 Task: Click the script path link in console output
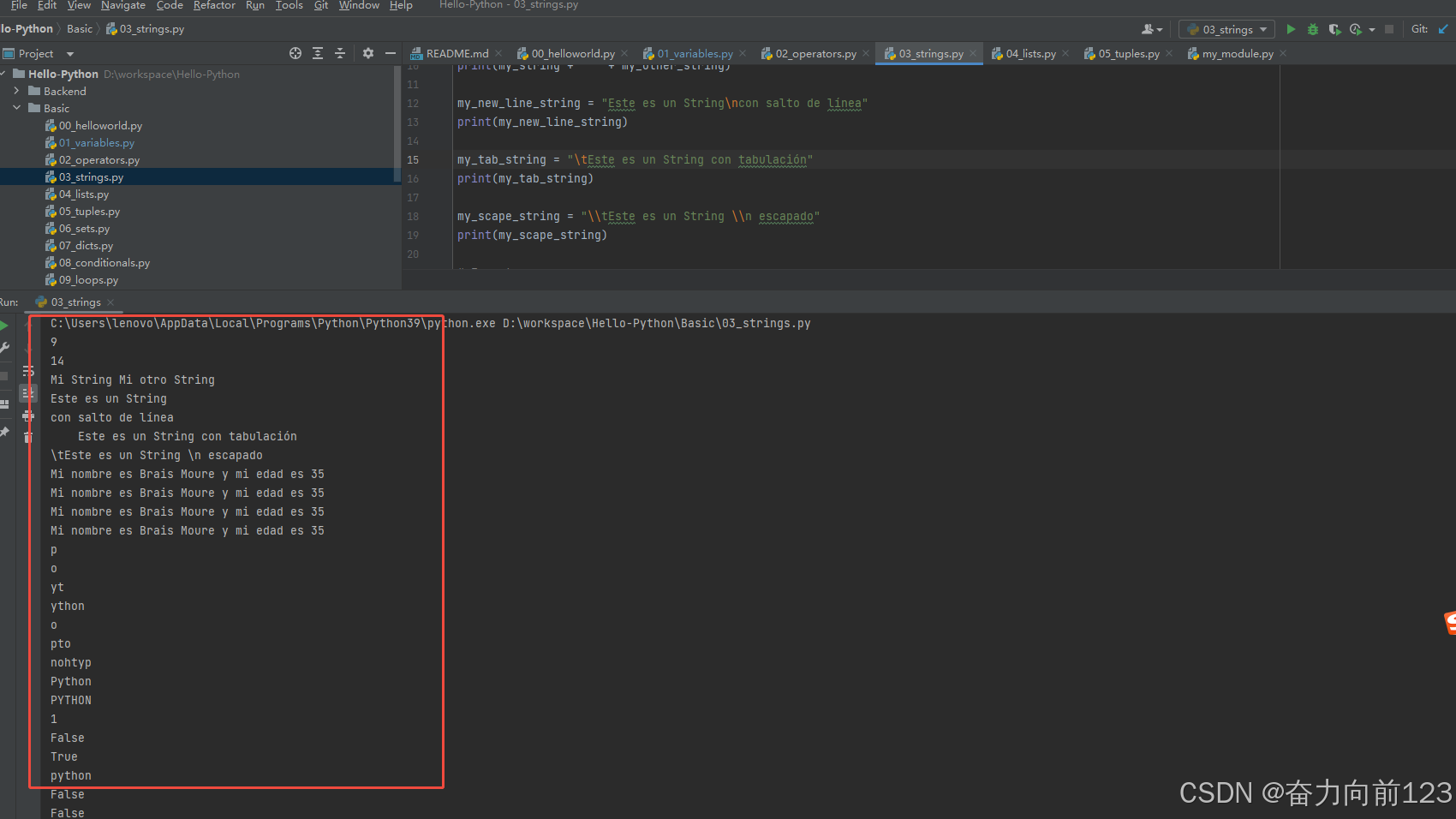click(x=656, y=324)
